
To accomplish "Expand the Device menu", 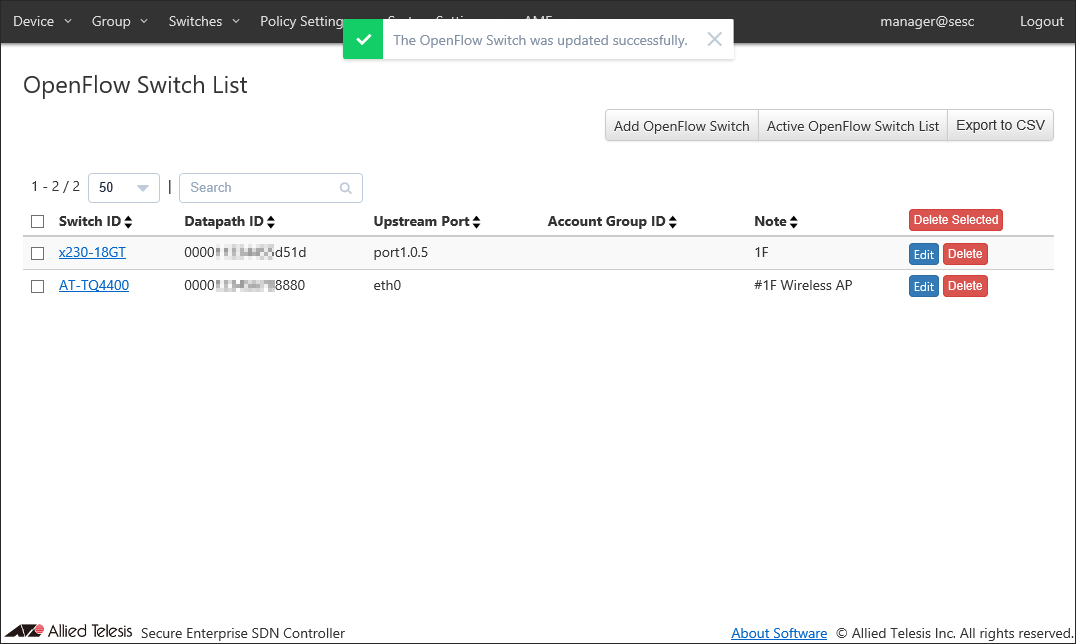I will coord(42,21).
